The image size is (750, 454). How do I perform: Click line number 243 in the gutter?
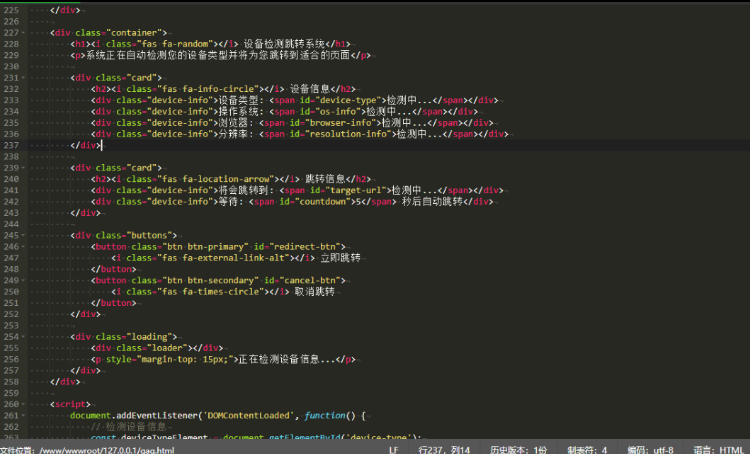(x=11, y=212)
